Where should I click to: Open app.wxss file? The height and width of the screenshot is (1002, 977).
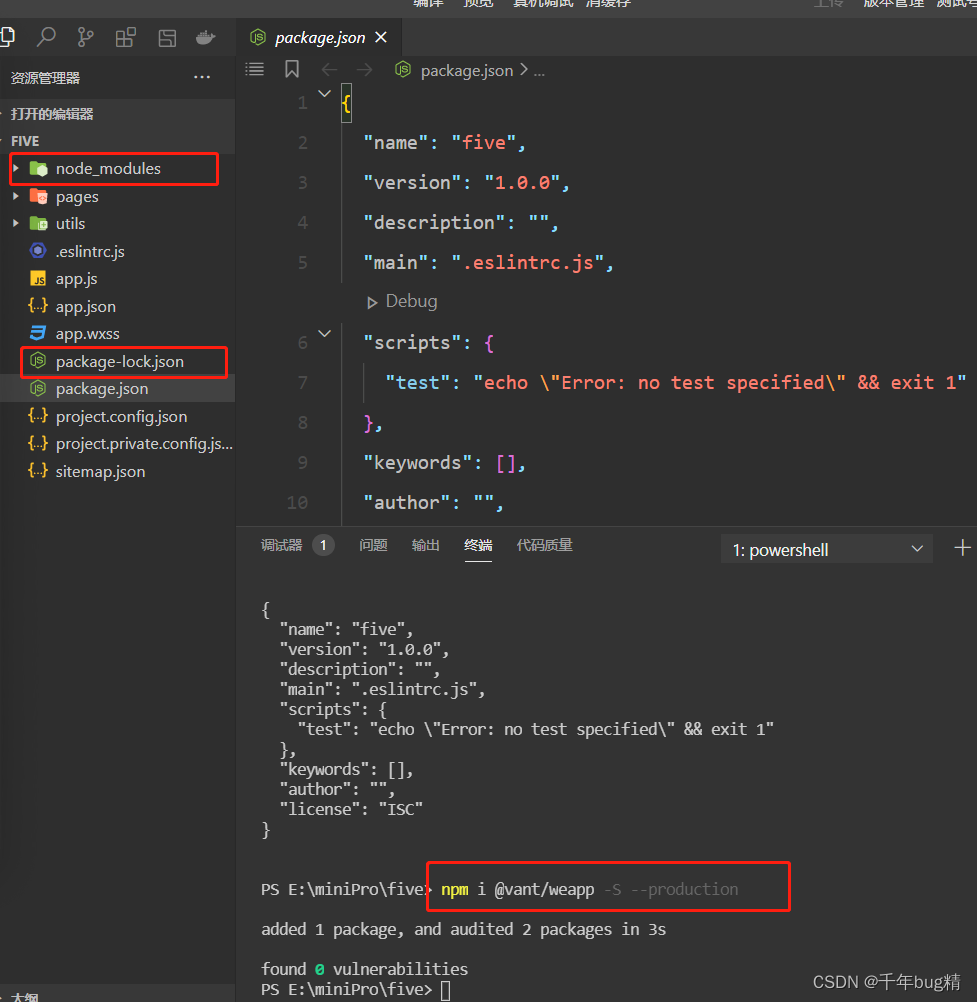click(88, 334)
